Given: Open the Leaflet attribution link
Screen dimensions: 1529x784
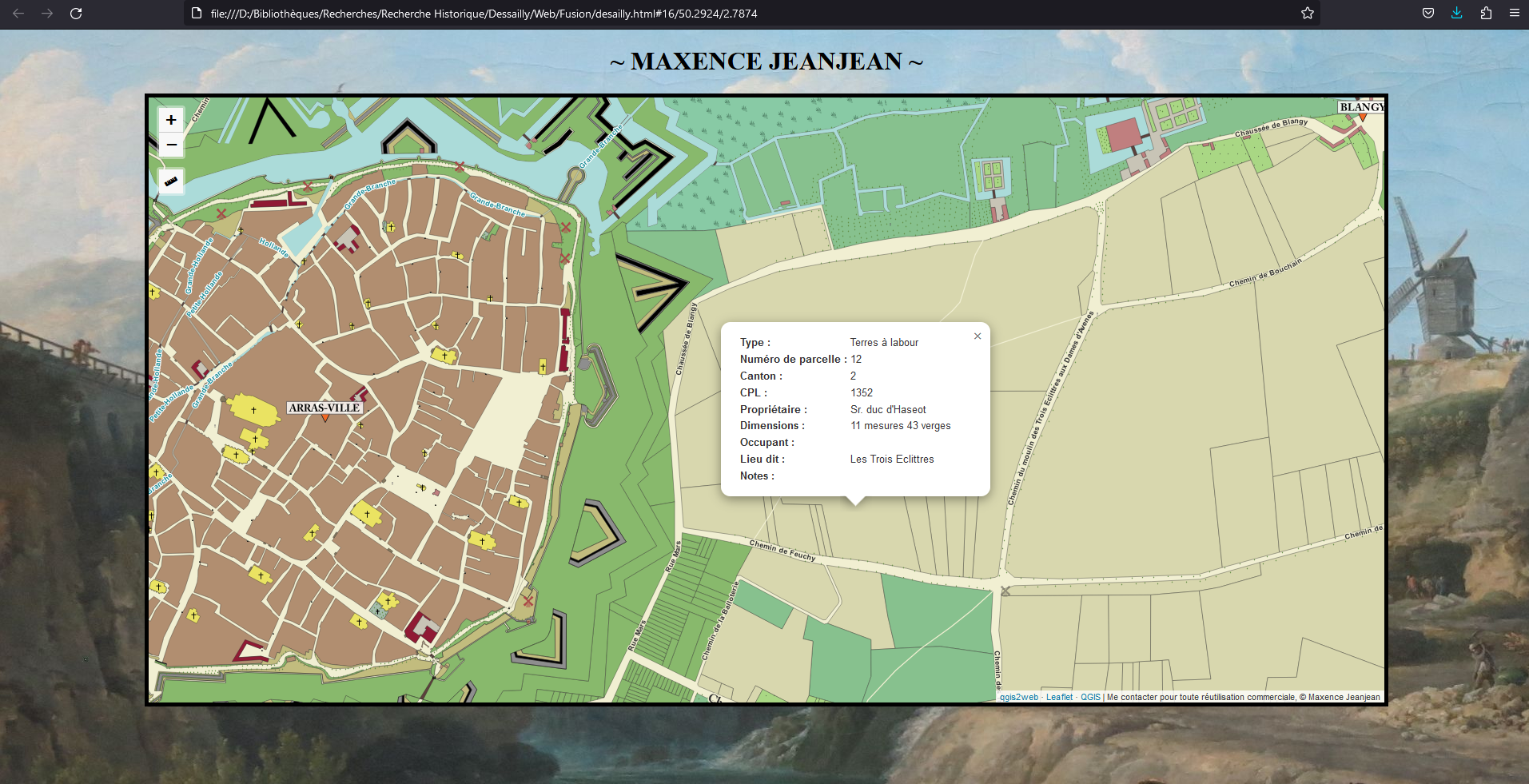Looking at the screenshot, I should tap(1059, 697).
